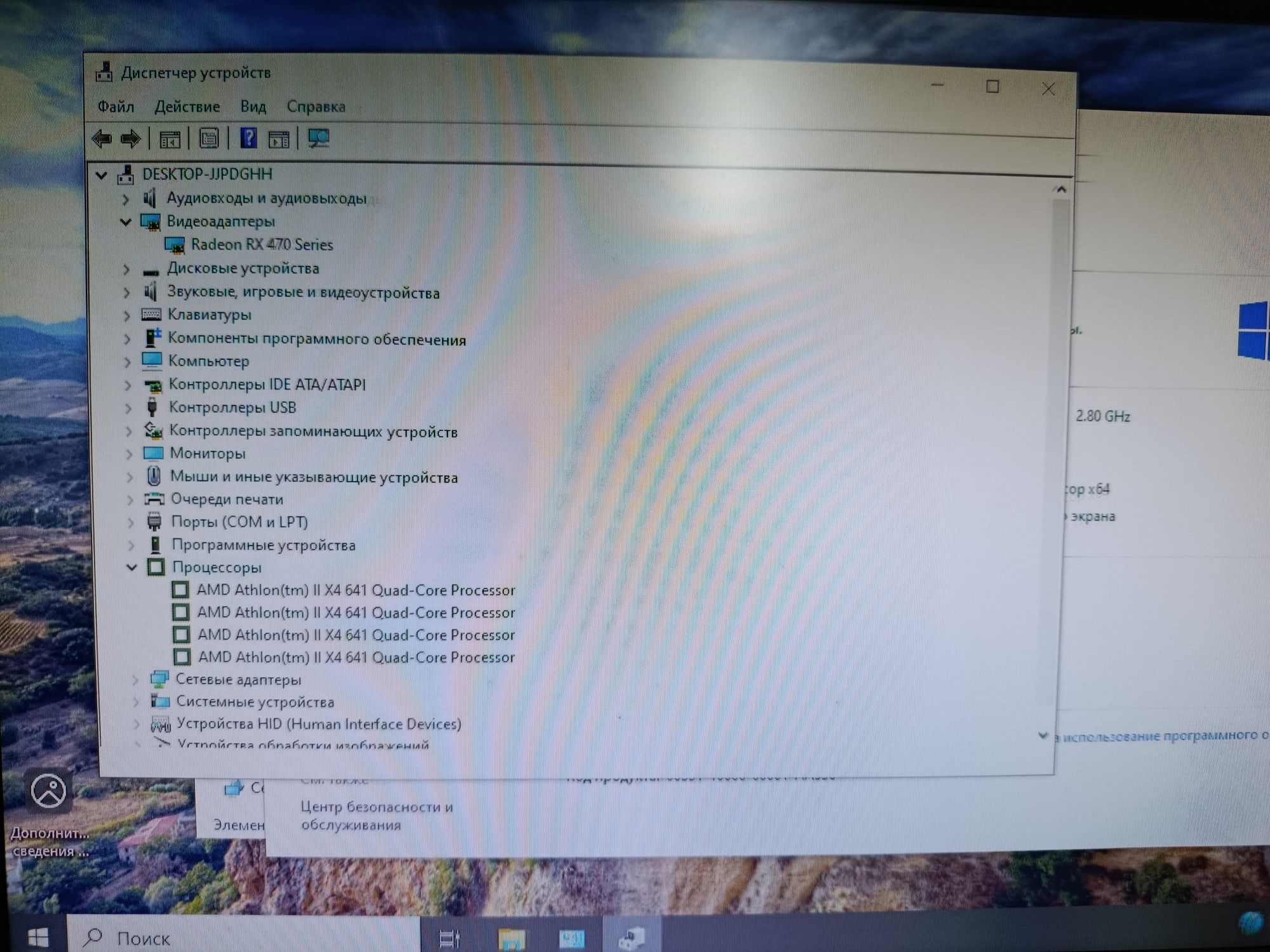Select Radeon RX 470 Series entry
The height and width of the screenshot is (952, 1270).
point(262,245)
